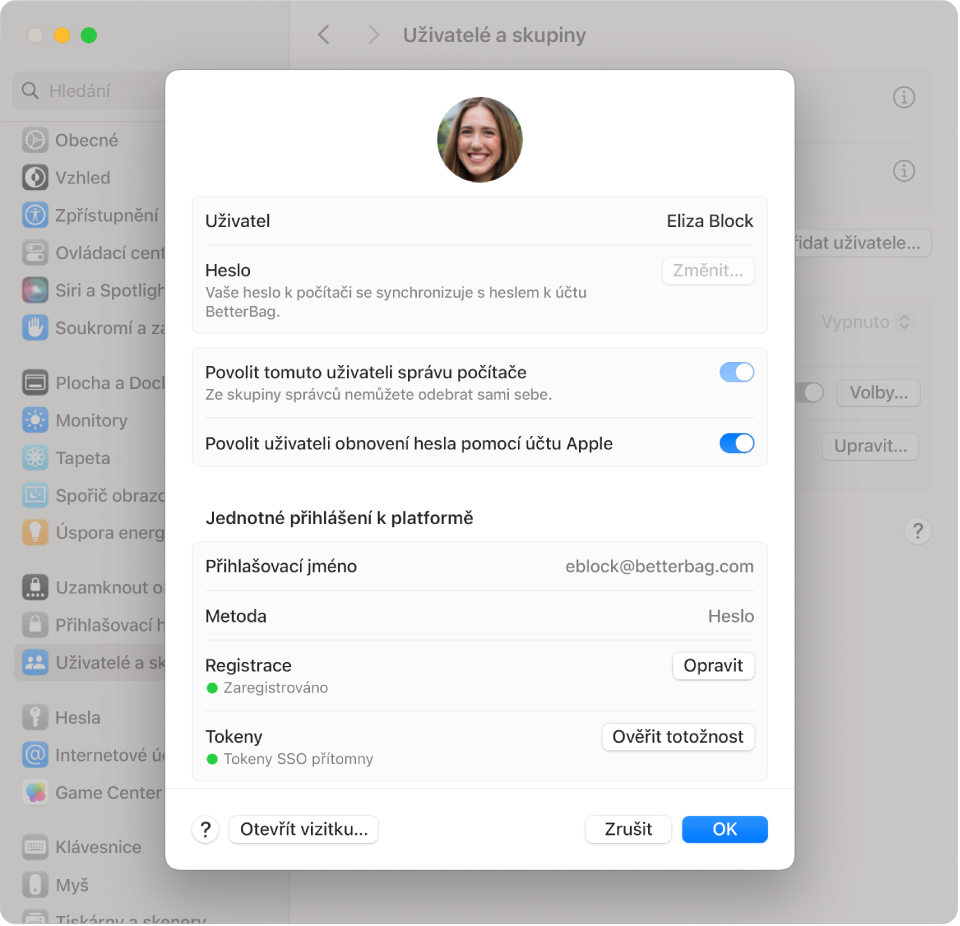Click Otevřít vizitku… button
Image resolution: width=960 pixels, height=926 pixels.
(304, 829)
